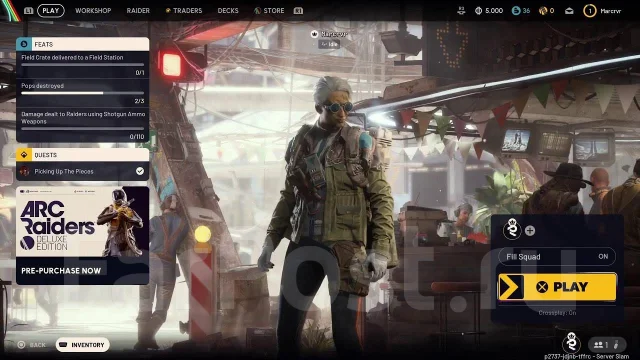Image resolution: width=640 pixels, height=360 pixels.
Task: Click the level 1 player badge
Action: [589, 11]
